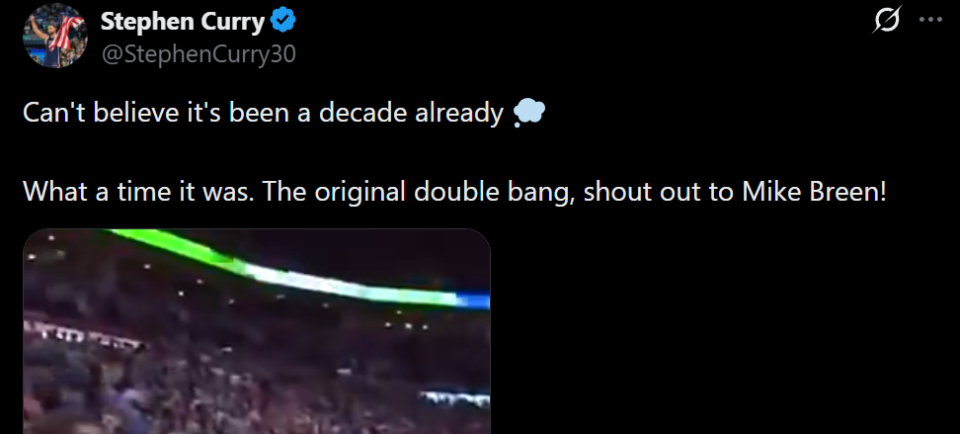Open Grok actions icon on the post
960x434 pixels.
[886, 19]
